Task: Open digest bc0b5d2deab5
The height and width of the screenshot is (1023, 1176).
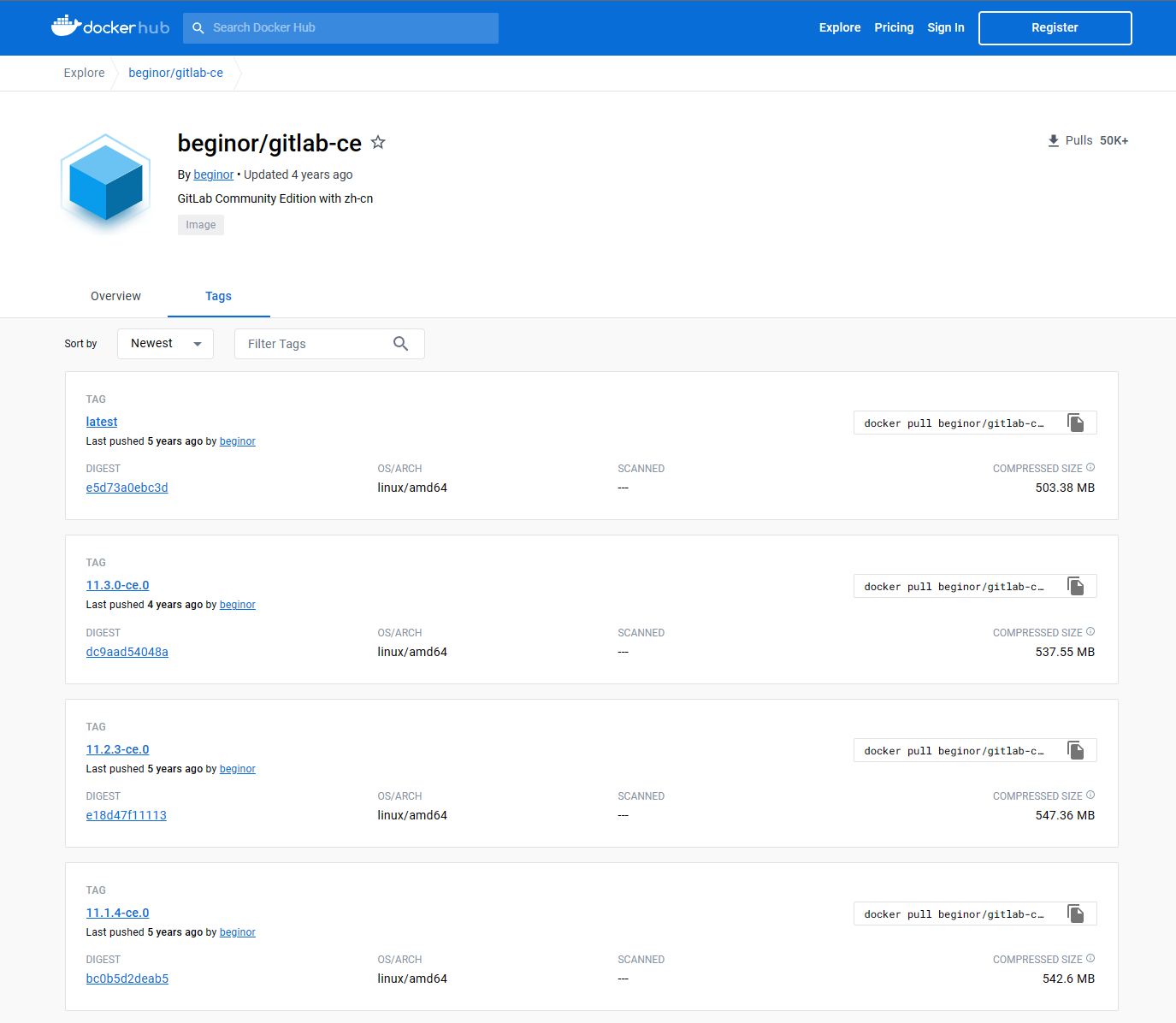Action: 127,979
